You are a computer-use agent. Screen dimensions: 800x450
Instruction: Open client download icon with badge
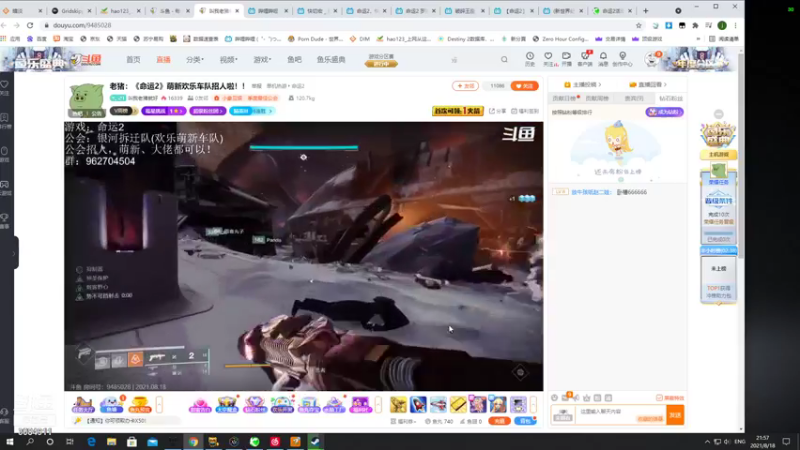(585, 59)
